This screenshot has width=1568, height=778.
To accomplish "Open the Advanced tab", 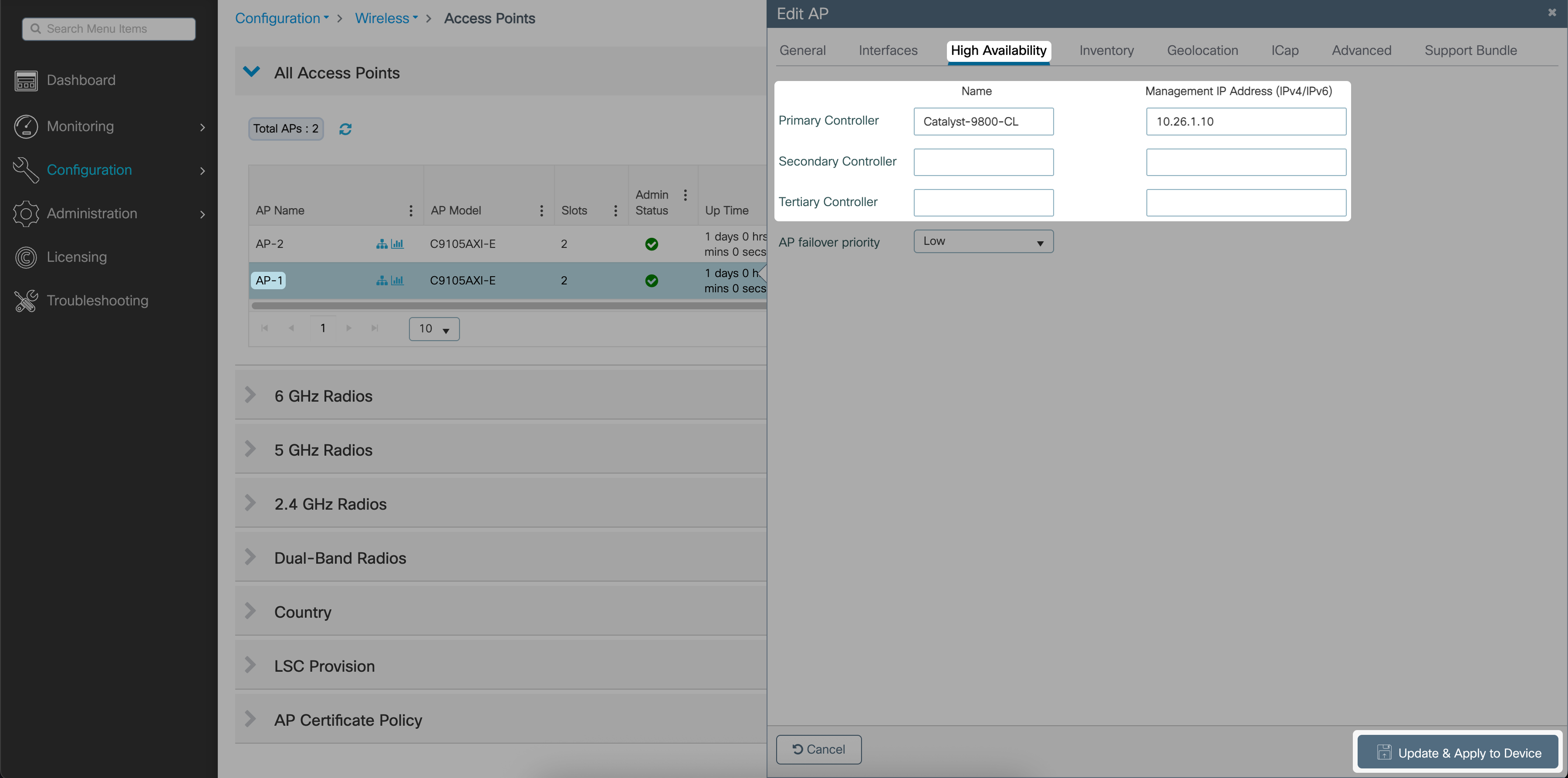I will tap(1361, 51).
